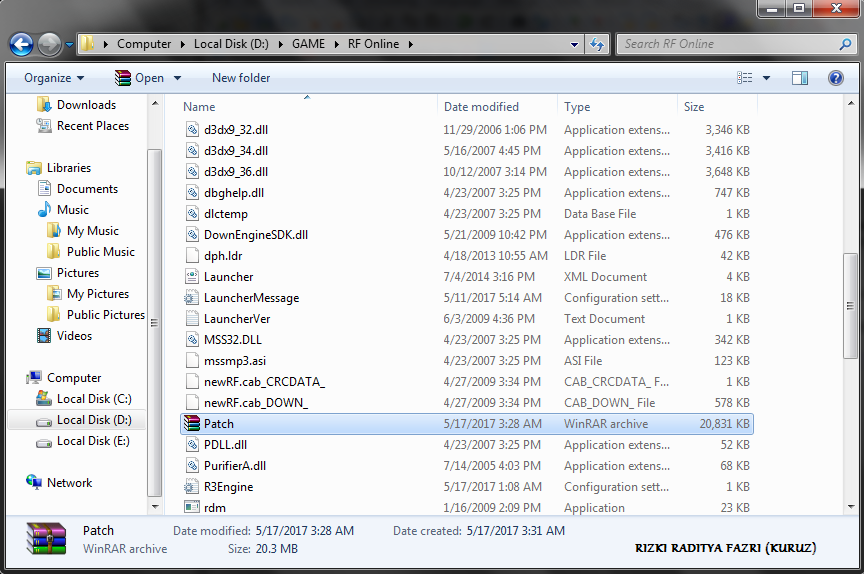Select My Pictures in the sidebar
This screenshot has height=574, width=864.
pyautogui.click(x=98, y=294)
